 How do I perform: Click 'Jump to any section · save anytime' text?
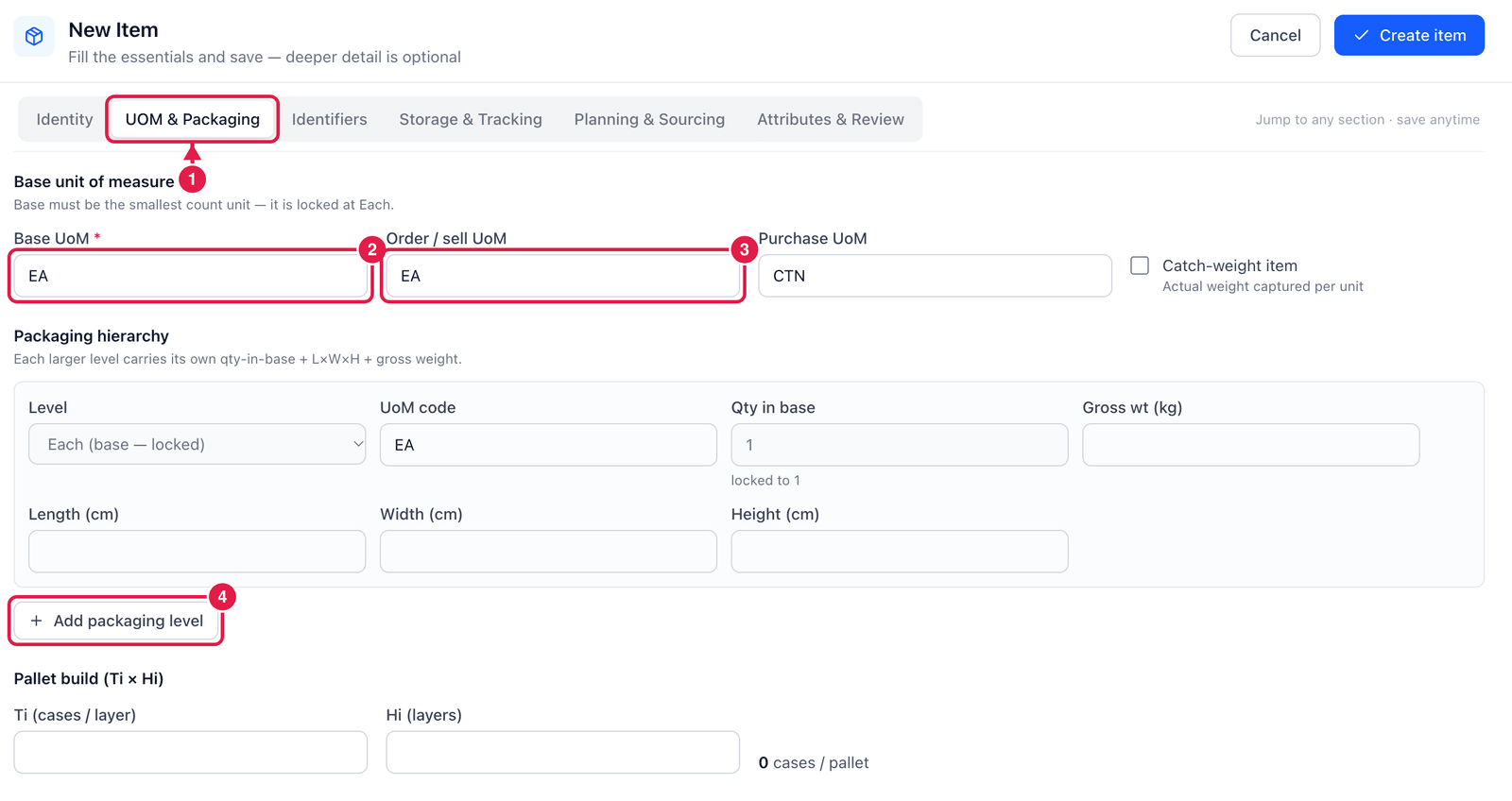(x=1367, y=119)
